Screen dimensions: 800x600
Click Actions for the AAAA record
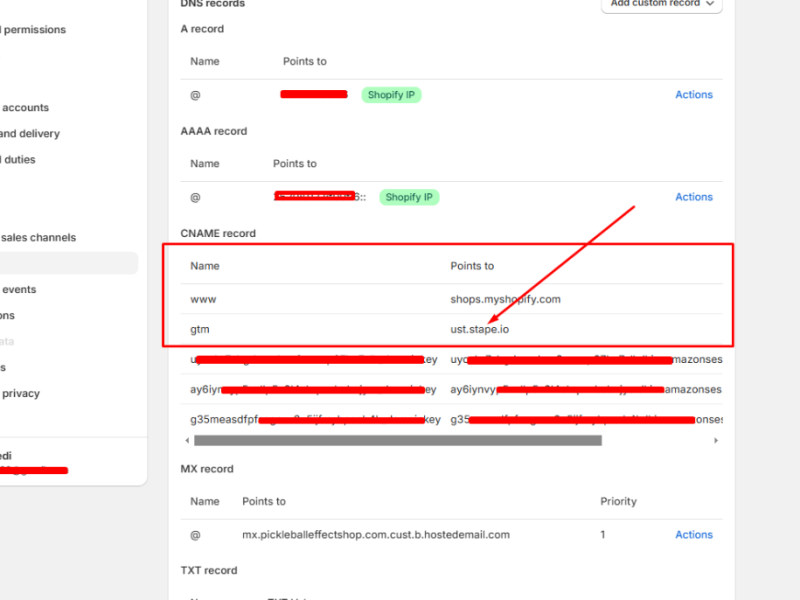pos(694,197)
